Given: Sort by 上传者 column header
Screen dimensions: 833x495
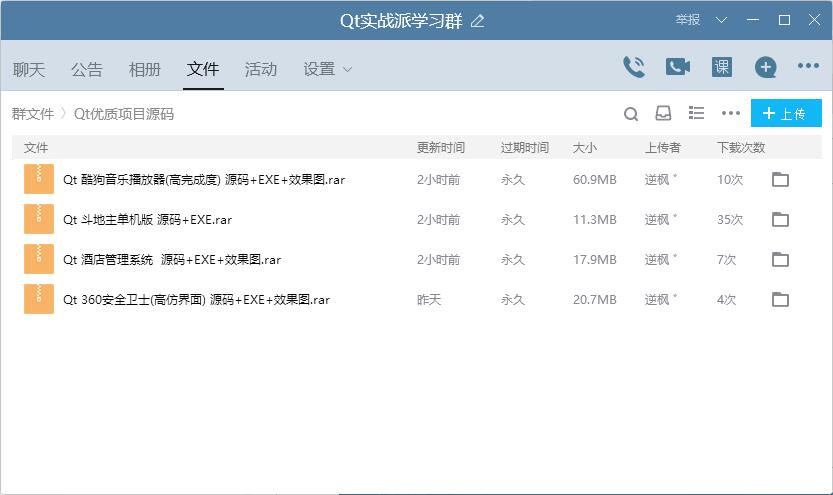Looking at the screenshot, I should 662,147.
